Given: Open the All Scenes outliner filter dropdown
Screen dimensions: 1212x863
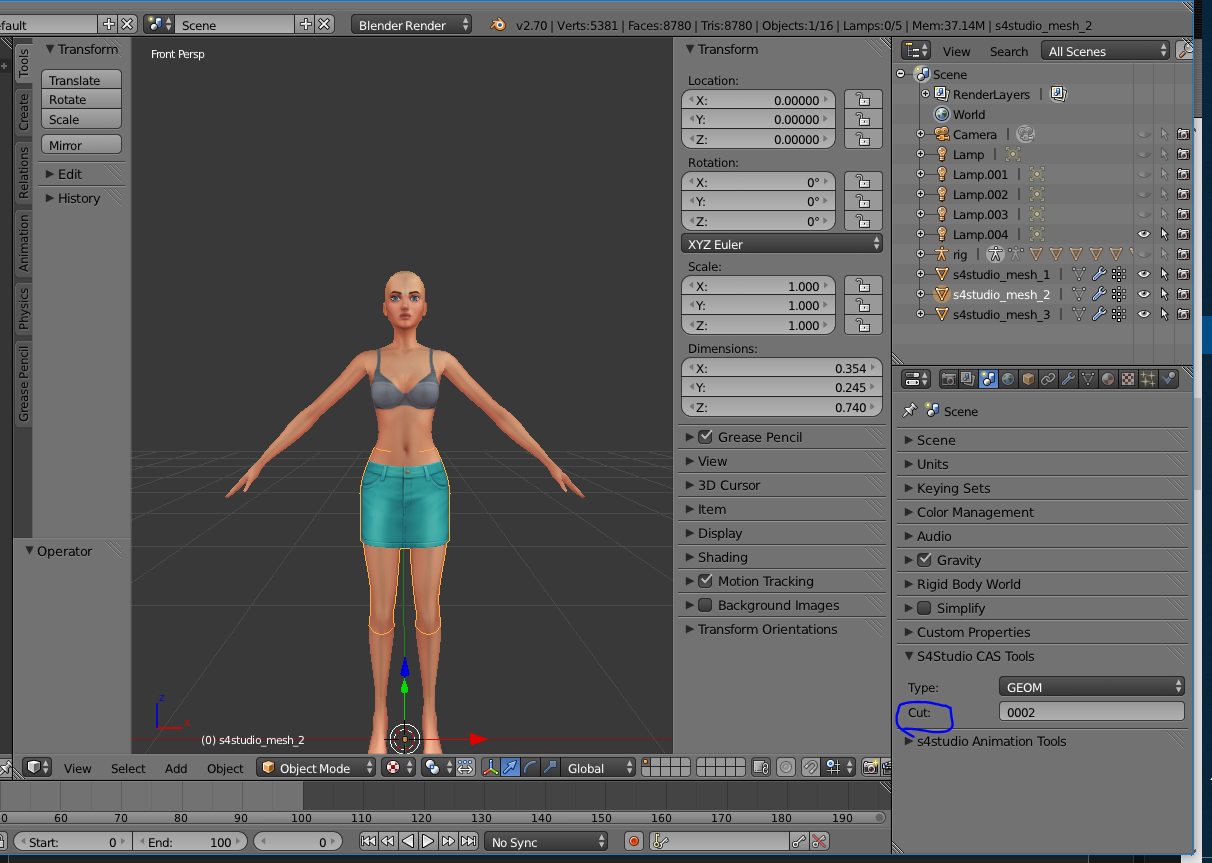Looking at the screenshot, I should coord(1105,51).
